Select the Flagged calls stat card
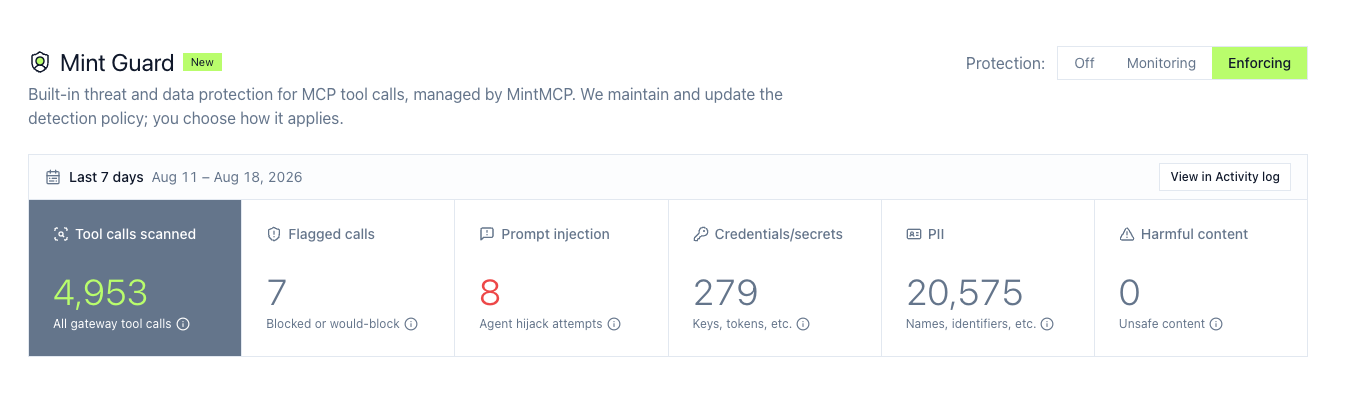 coord(348,278)
